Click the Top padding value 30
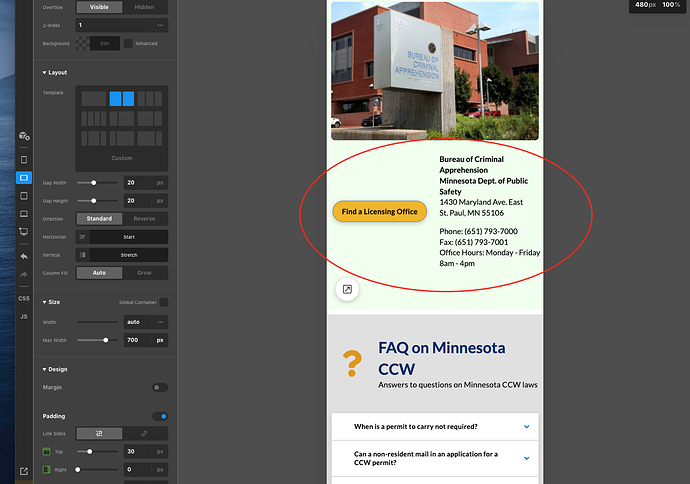This screenshot has height=484, width=690. pos(137,451)
